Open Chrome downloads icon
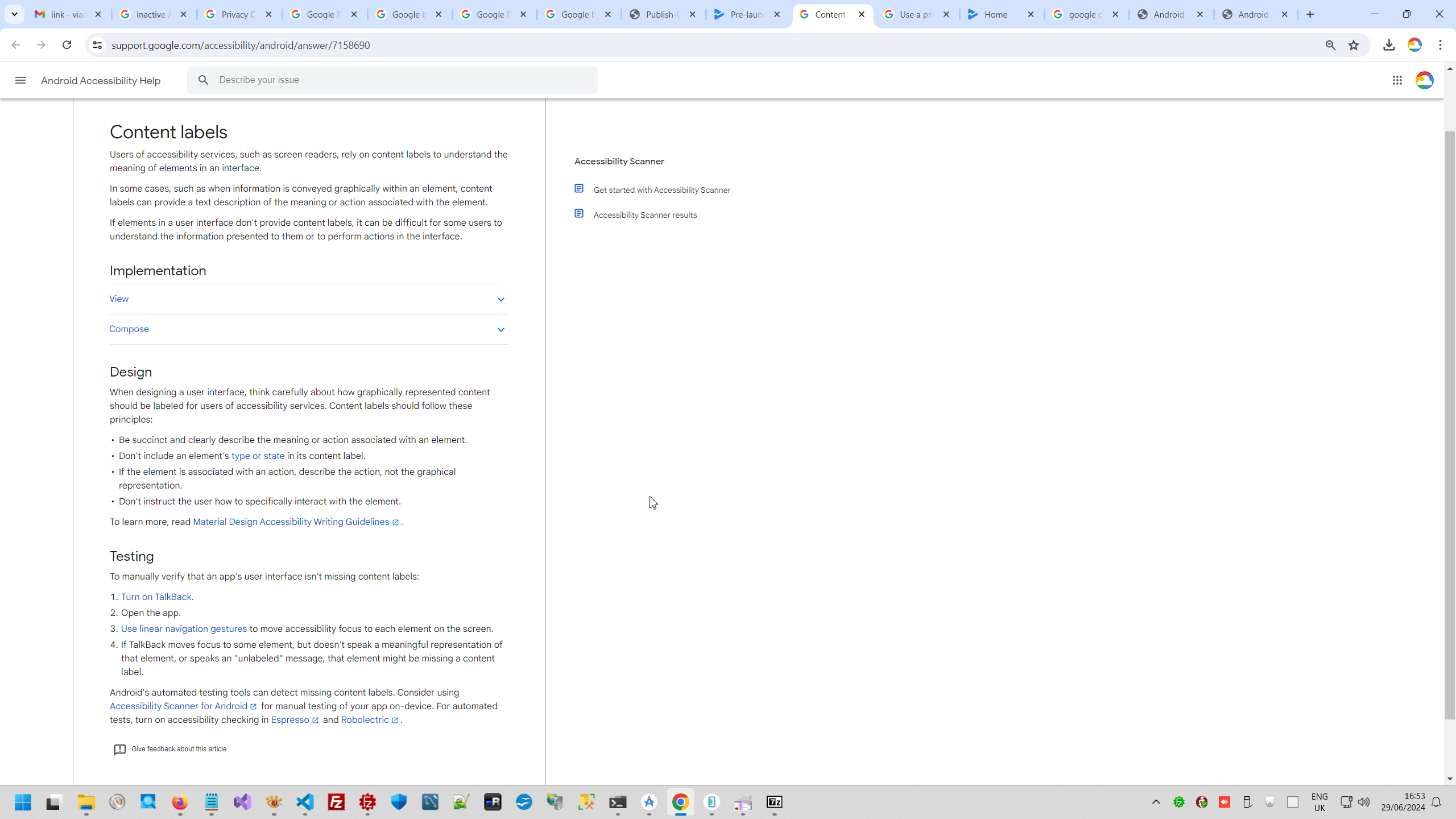Screen dimensions: 1456x819 [x=1389, y=45]
